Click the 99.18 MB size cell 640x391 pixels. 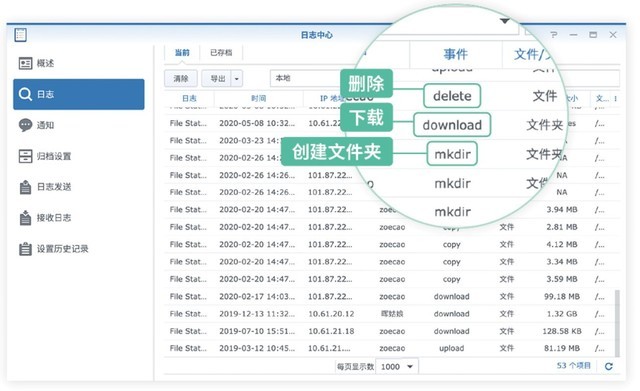point(562,296)
